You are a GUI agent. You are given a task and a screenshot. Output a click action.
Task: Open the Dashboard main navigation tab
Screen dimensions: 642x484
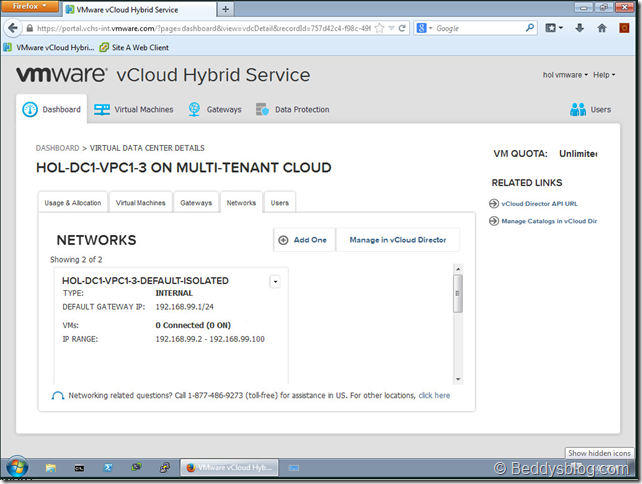click(x=52, y=109)
